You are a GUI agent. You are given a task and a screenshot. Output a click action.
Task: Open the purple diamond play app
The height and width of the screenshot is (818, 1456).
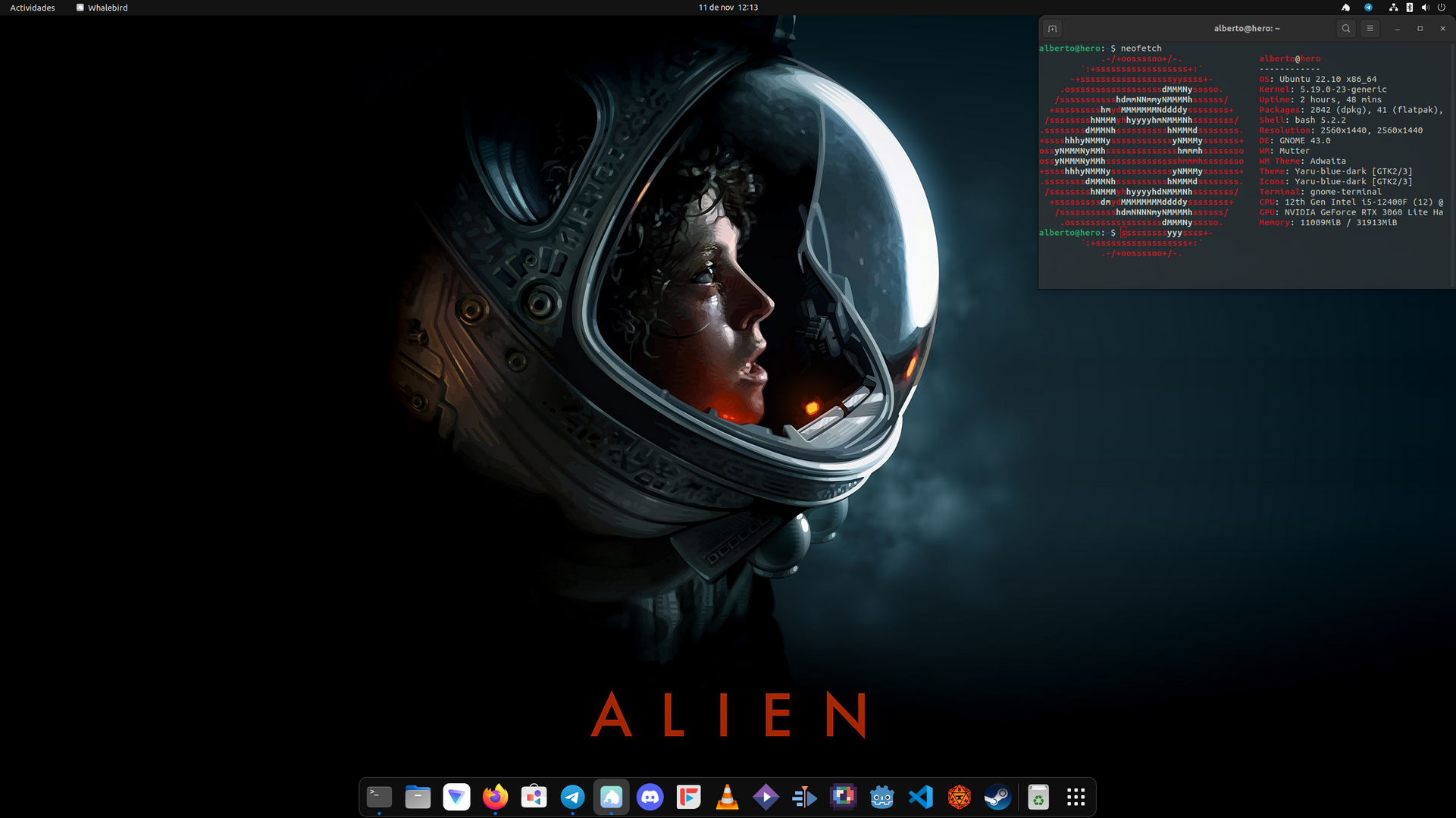coord(766,797)
